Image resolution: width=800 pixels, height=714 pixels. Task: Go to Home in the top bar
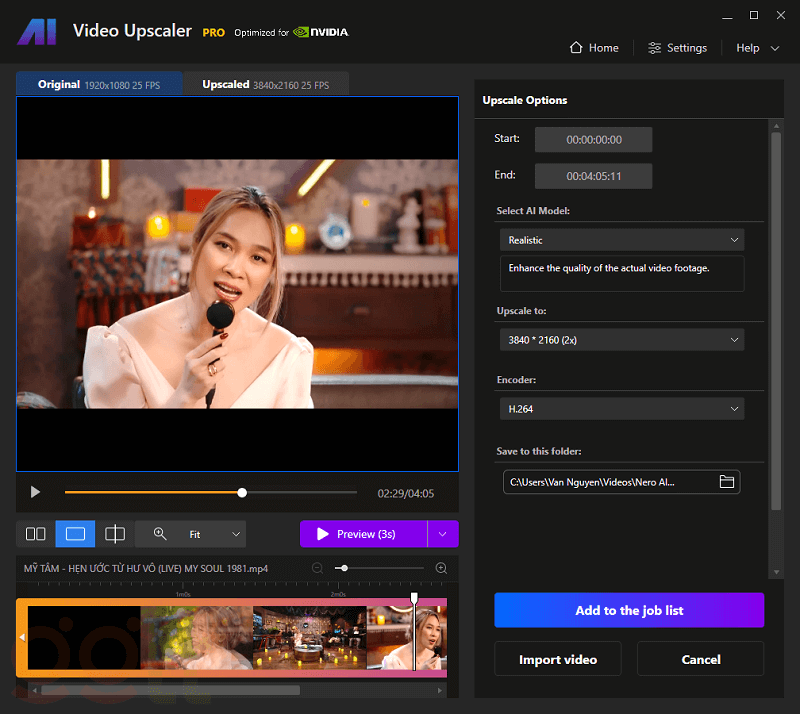(594, 48)
